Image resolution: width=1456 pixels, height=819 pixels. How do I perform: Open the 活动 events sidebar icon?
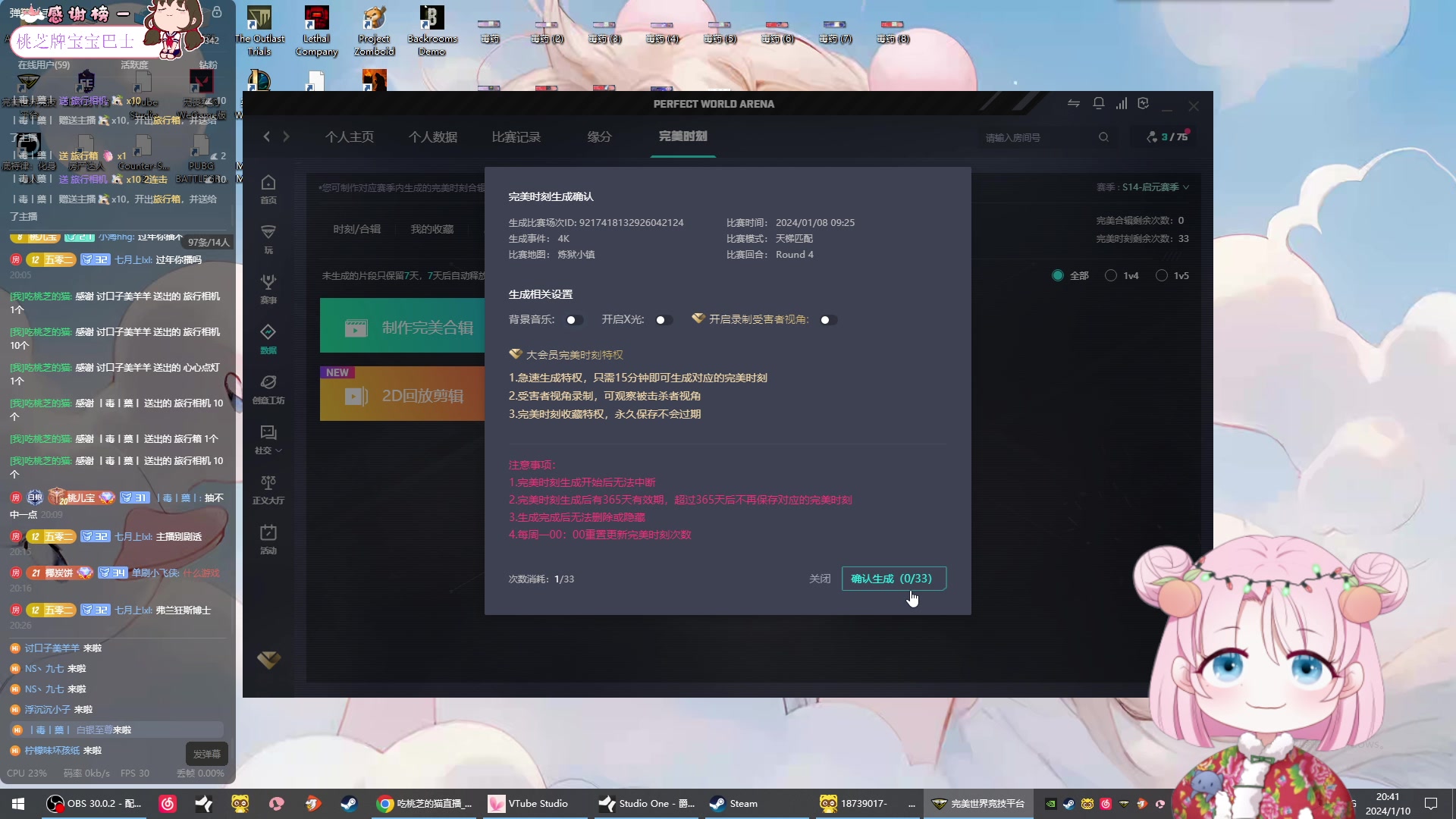pyautogui.click(x=268, y=540)
